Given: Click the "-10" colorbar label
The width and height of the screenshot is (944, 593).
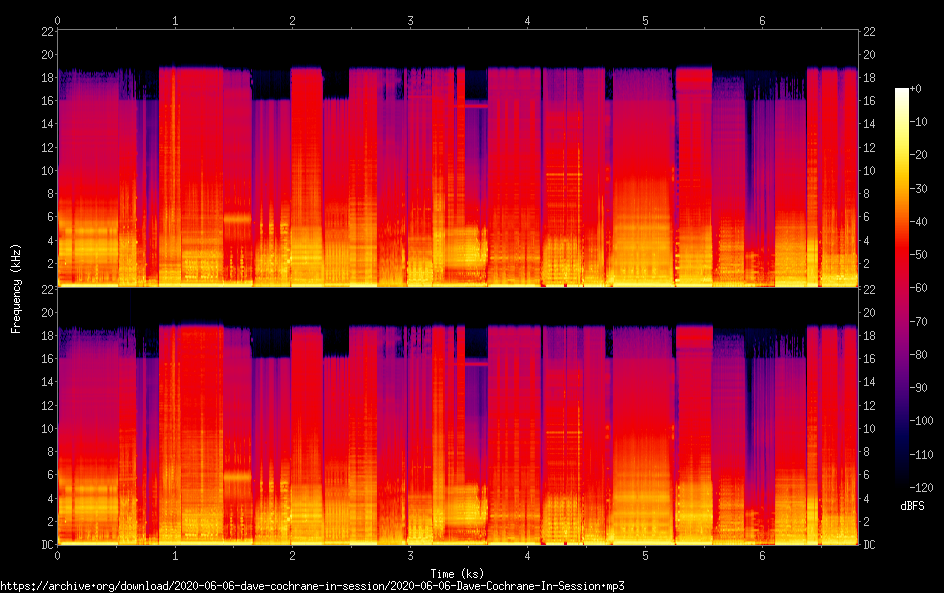Looking at the screenshot, I should click(x=918, y=122).
